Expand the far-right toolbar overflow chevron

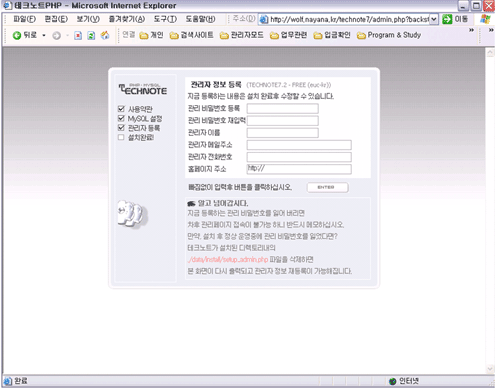click(491, 30)
